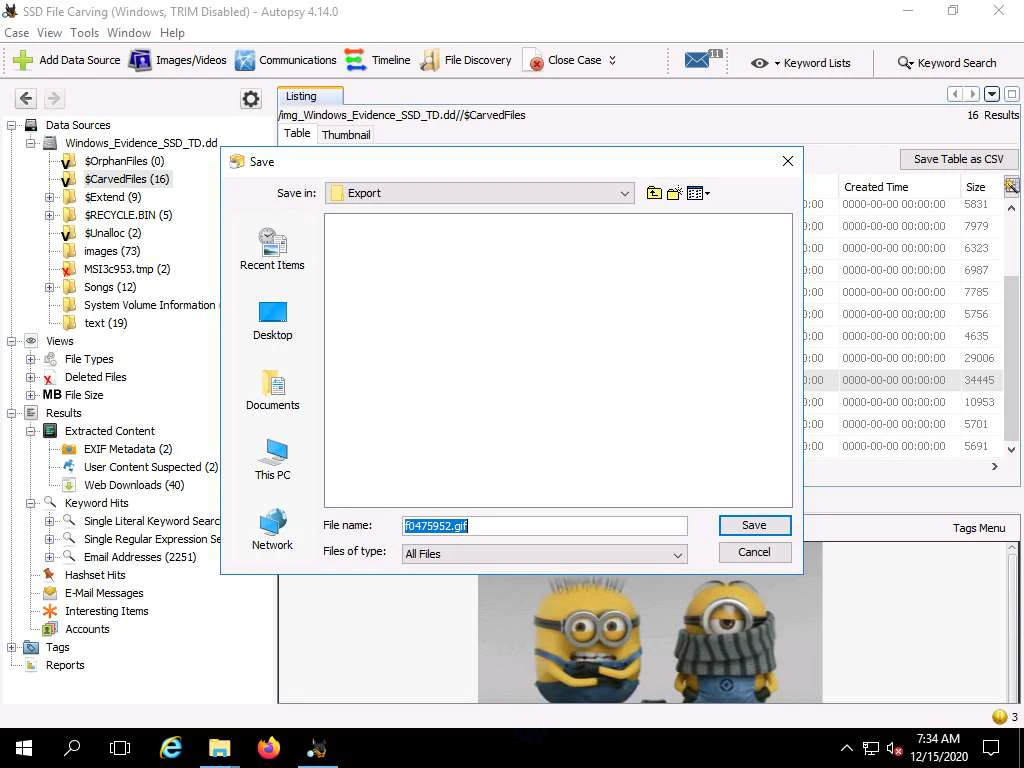Open the Tools menu
The width and height of the screenshot is (1024, 768).
coord(84,33)
